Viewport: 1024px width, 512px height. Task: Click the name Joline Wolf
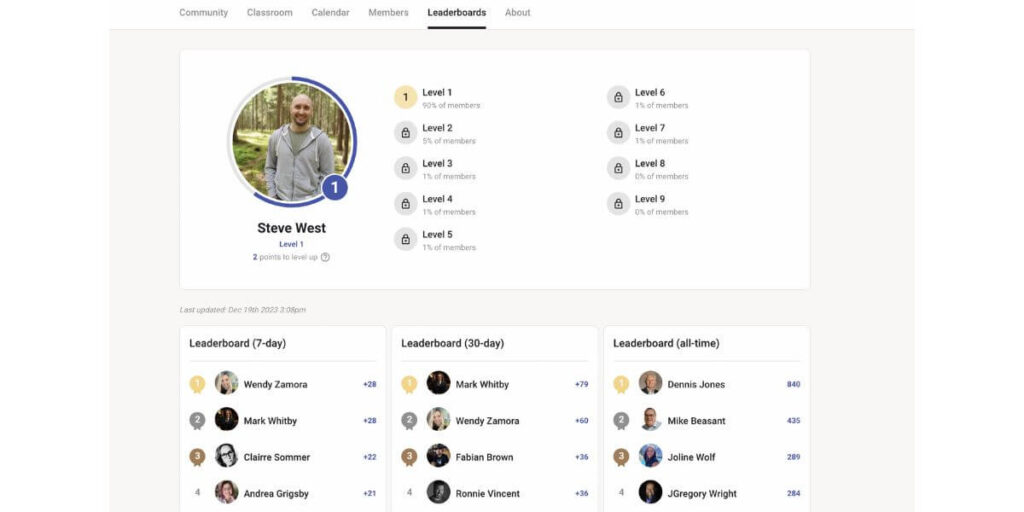691,458
